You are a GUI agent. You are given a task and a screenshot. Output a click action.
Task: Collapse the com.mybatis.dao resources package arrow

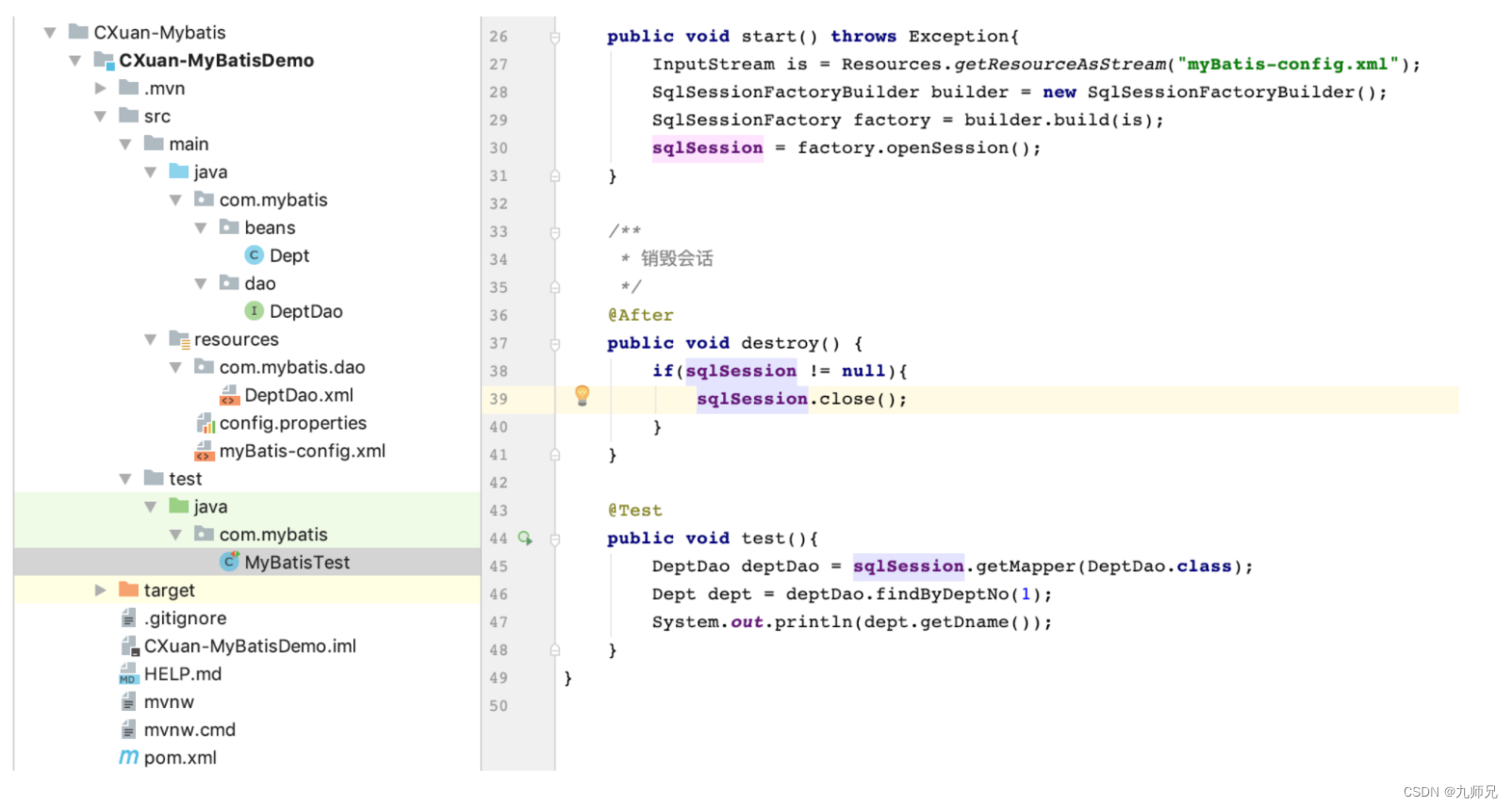pyautogui.click(x=175, y=368)
